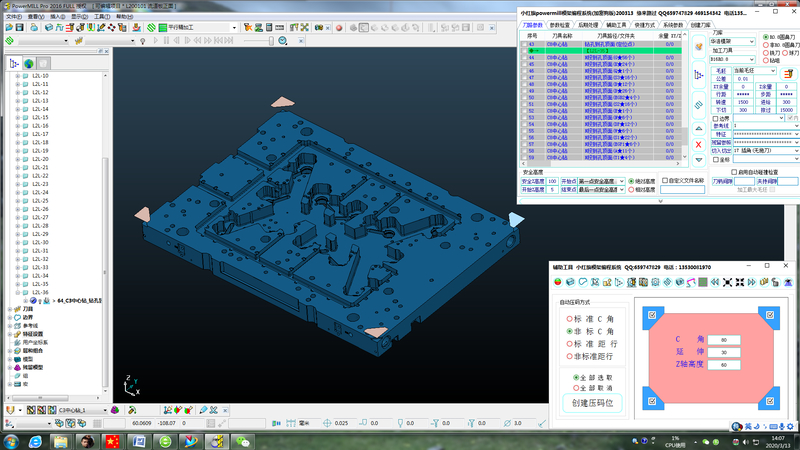Click the red record button in toolbar
The height and width of the screenshot is (450, 800).
coord(339,28)
